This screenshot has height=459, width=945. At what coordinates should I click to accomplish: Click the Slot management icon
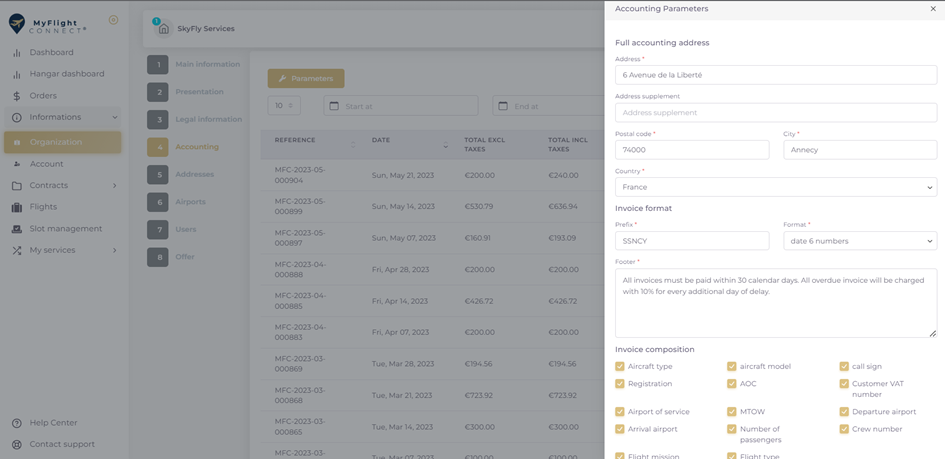(x=17, y=229)
